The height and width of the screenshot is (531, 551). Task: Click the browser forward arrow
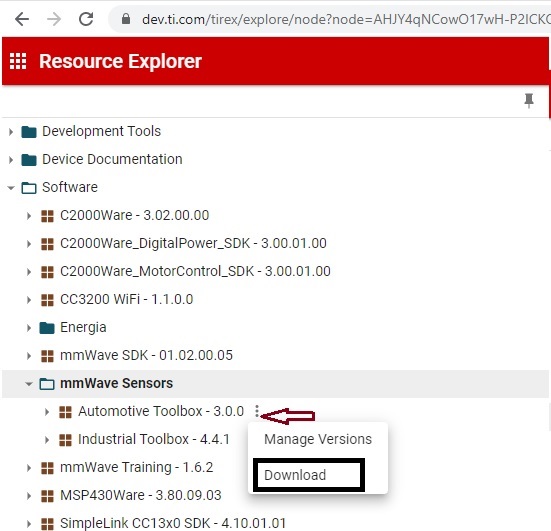54,19
